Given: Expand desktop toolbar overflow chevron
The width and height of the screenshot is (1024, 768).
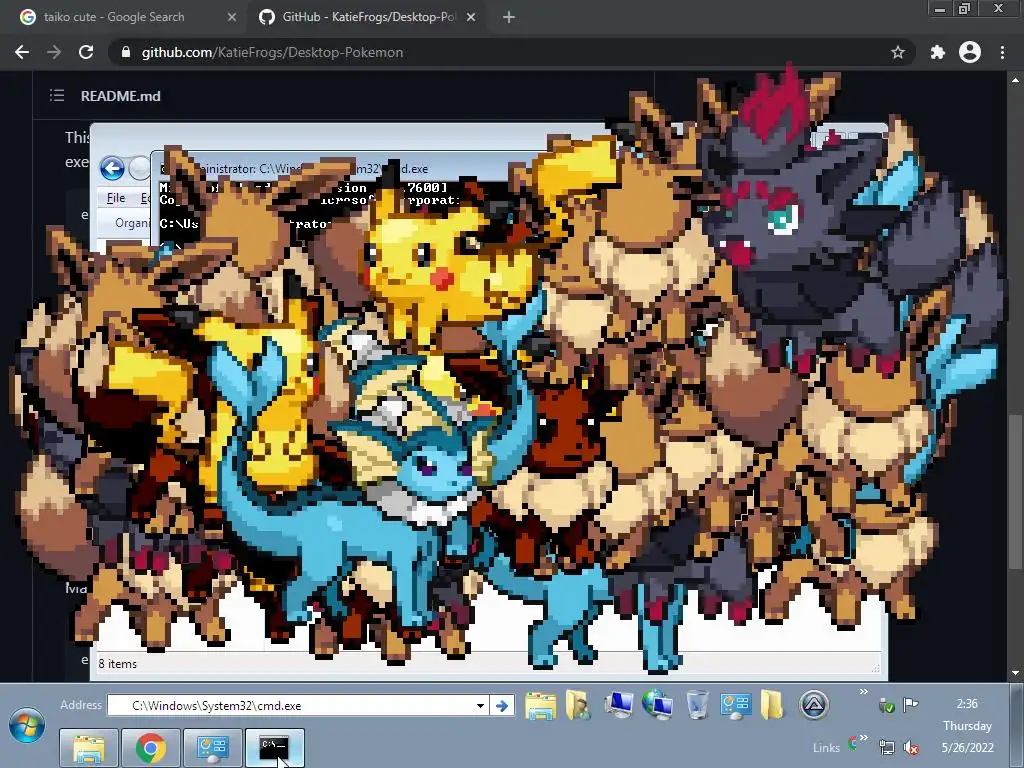Looking at the screenshot, I should point(863,692).
